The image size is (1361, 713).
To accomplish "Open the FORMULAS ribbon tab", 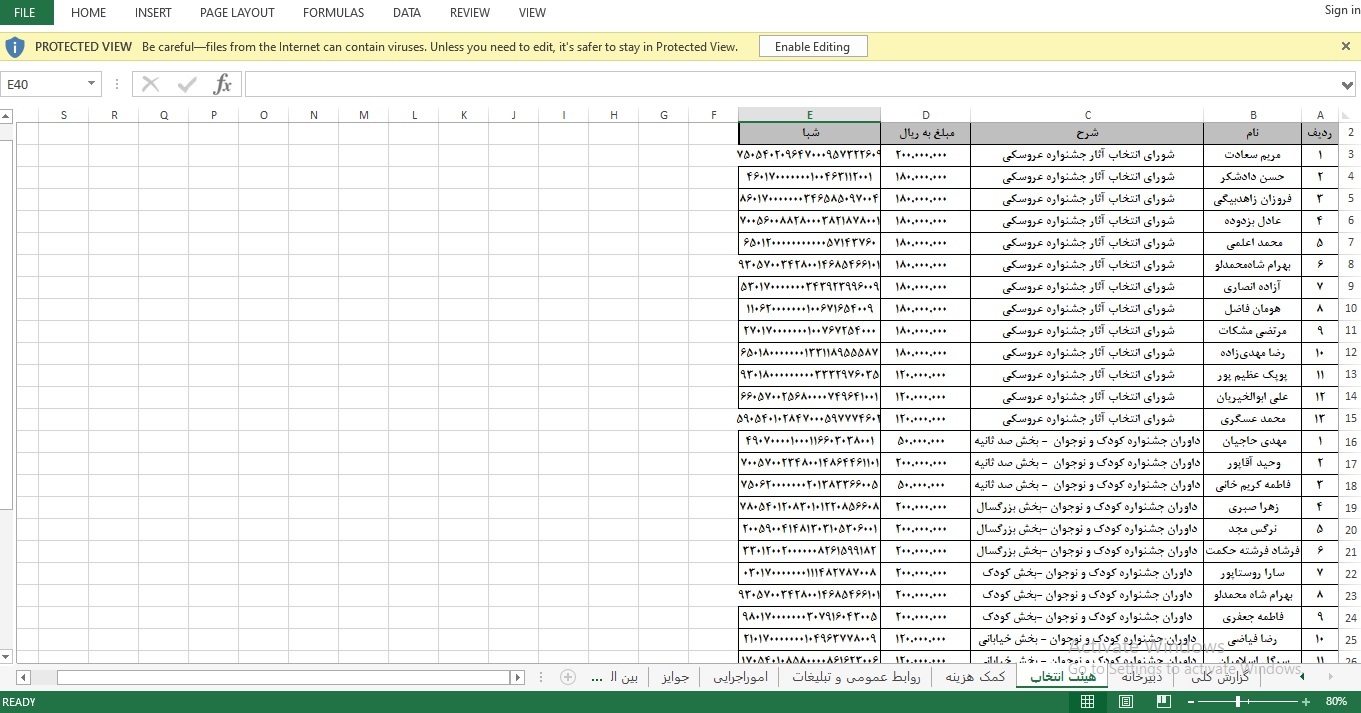I will tap(333, 13).
